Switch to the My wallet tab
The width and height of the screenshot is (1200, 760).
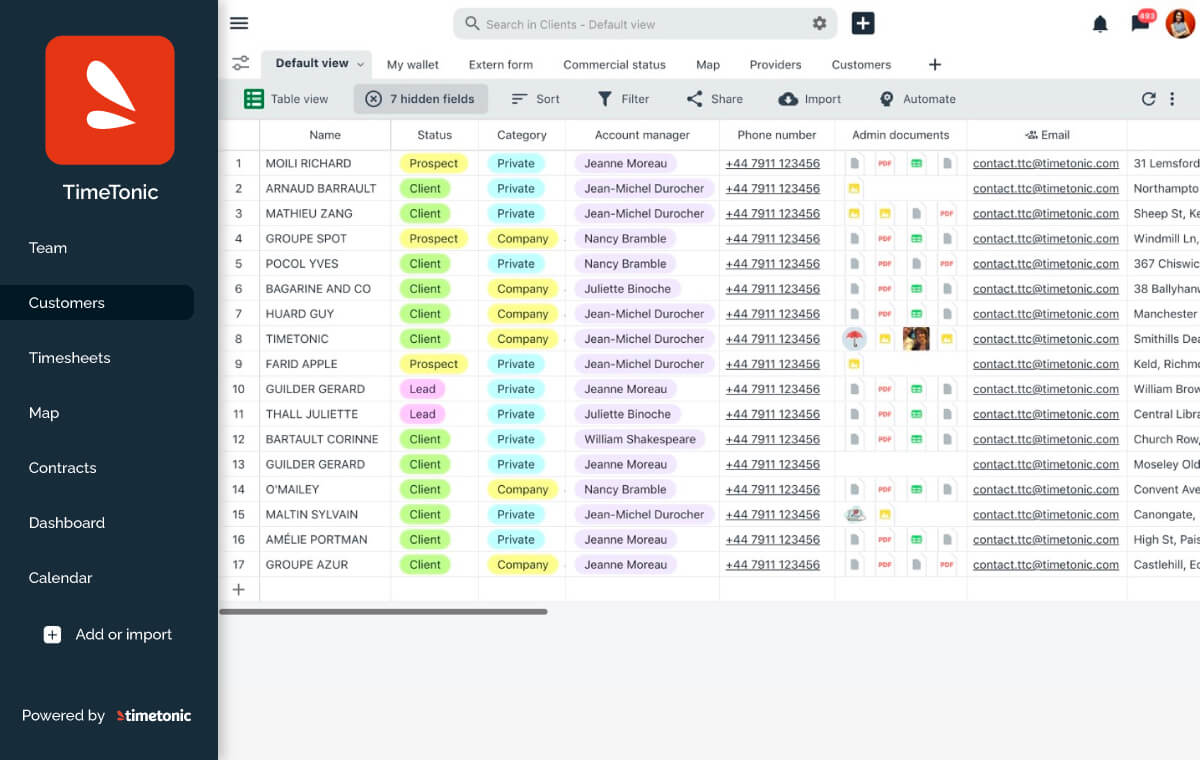[x=412, y=64]
